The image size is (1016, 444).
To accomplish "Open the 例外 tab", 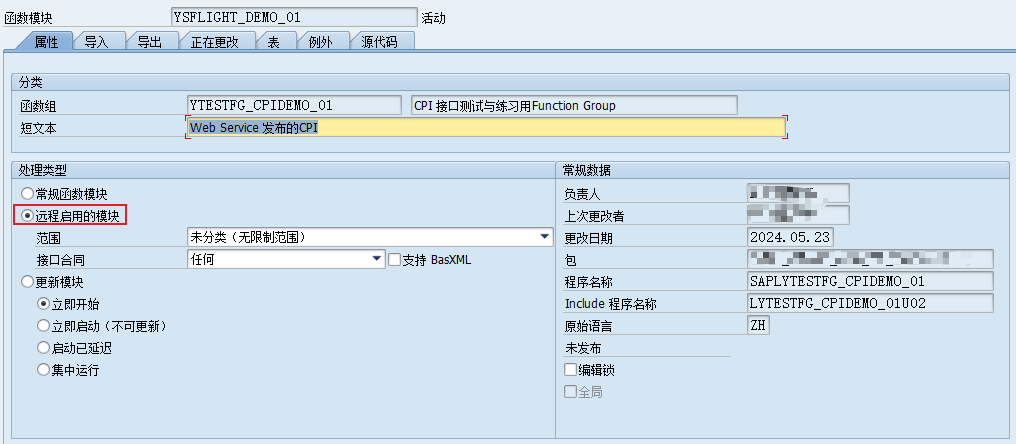I will (320, 42).
